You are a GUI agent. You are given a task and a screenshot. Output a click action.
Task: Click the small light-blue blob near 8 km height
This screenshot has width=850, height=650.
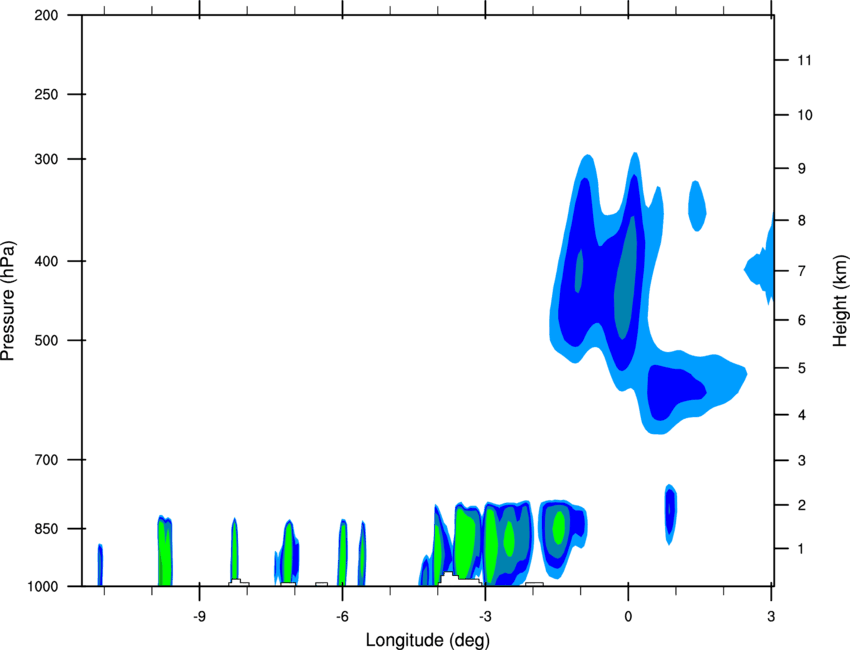(x=697, y=206)
